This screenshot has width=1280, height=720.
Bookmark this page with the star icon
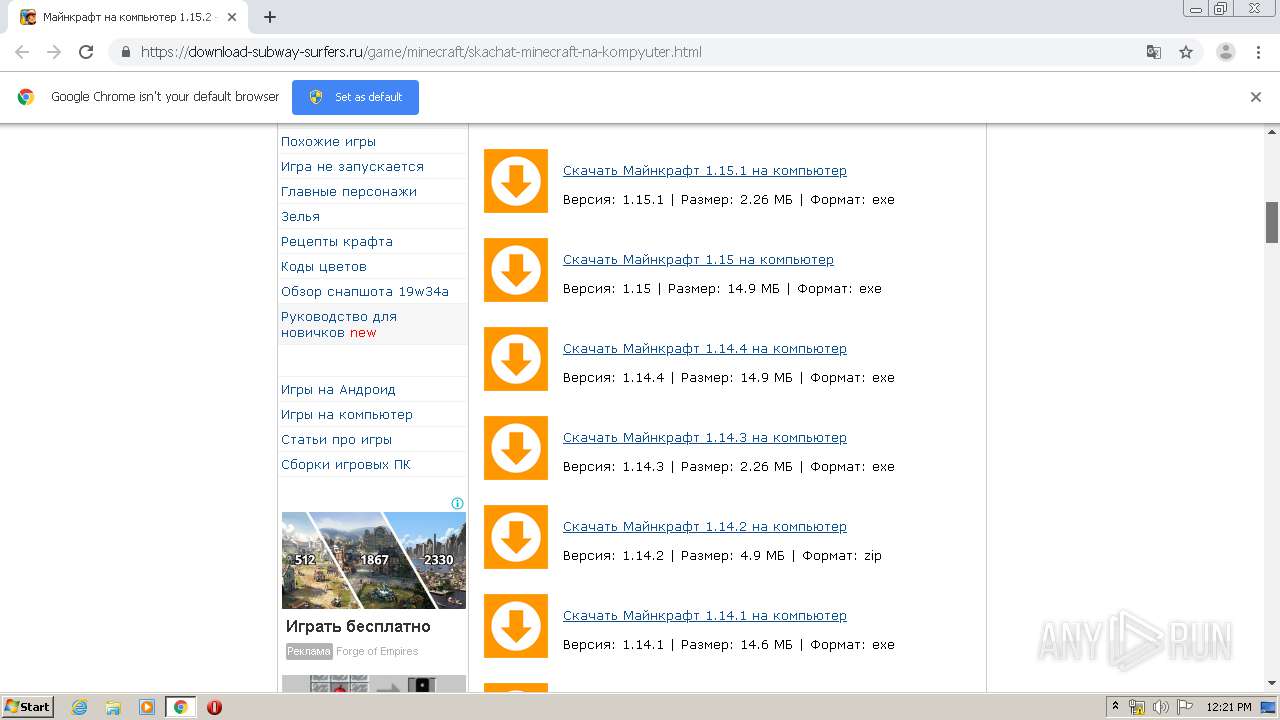tap(1186, 52)
